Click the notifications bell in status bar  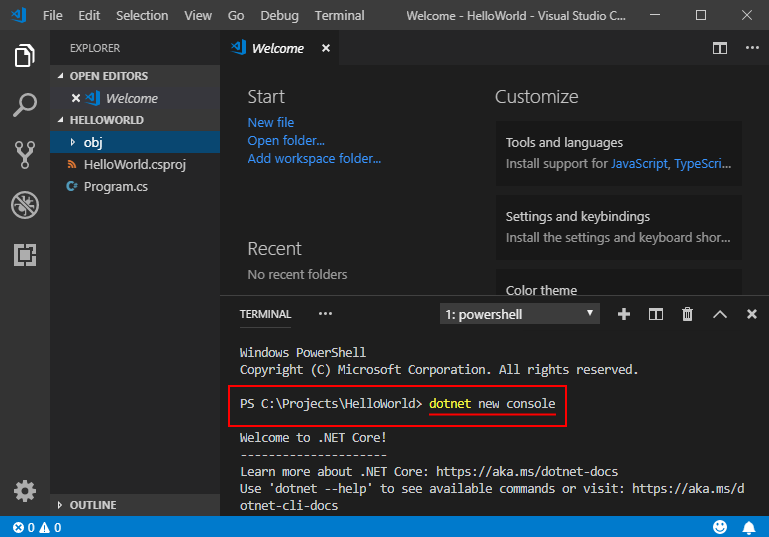(x=748, y=527)
